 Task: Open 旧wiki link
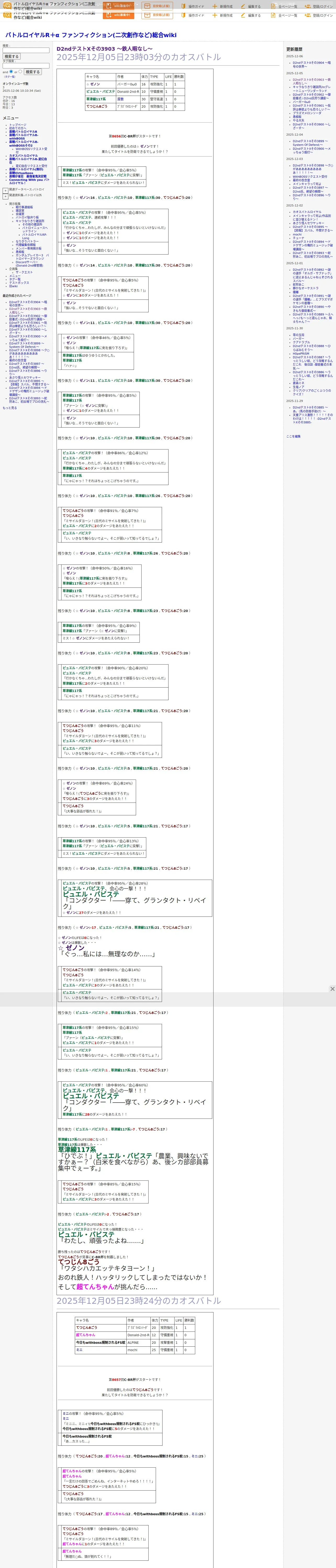coord(13,286)
